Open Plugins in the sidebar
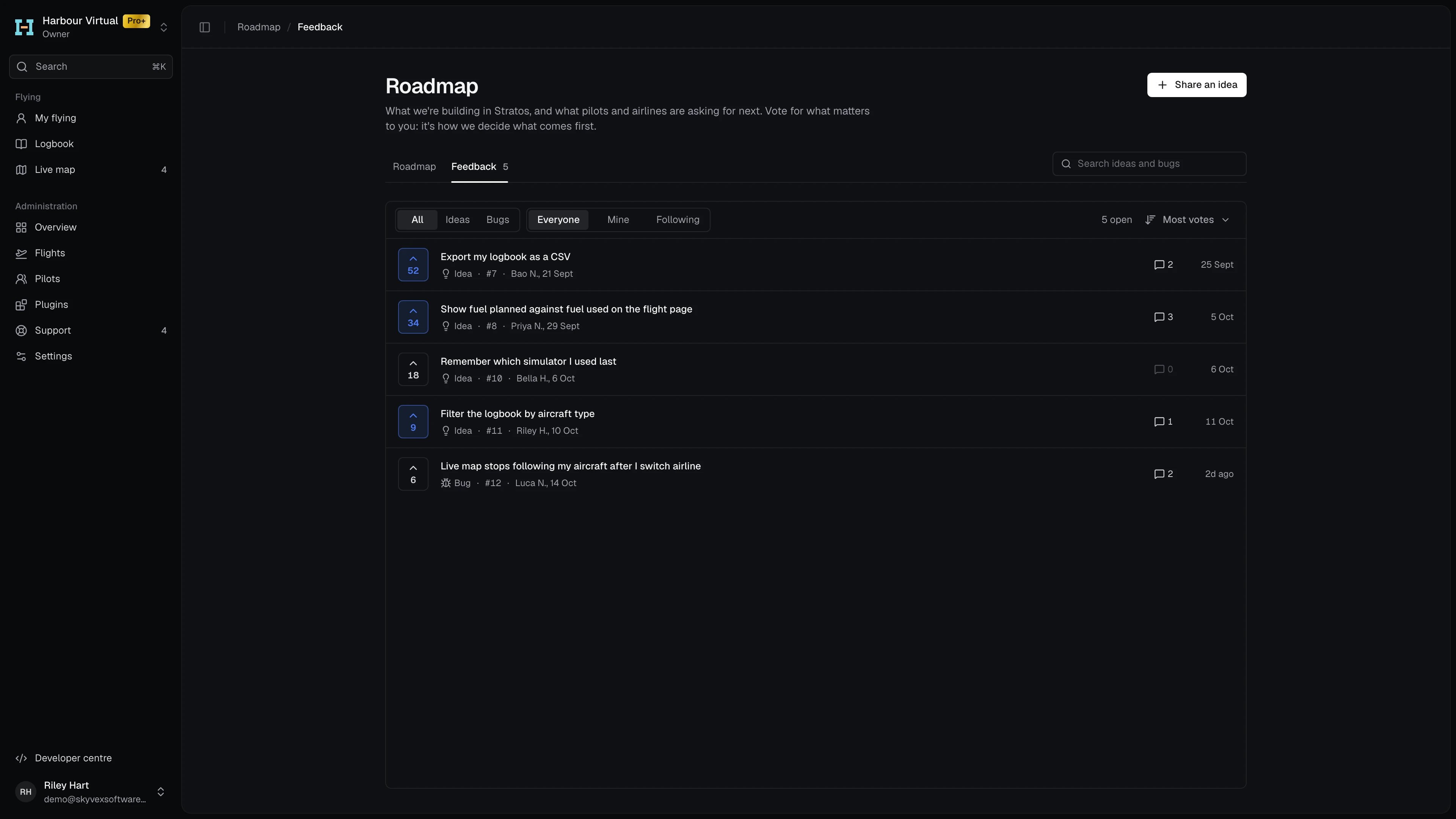The height and width of the screenshot is (819, 1456). (x=91, y=304)
